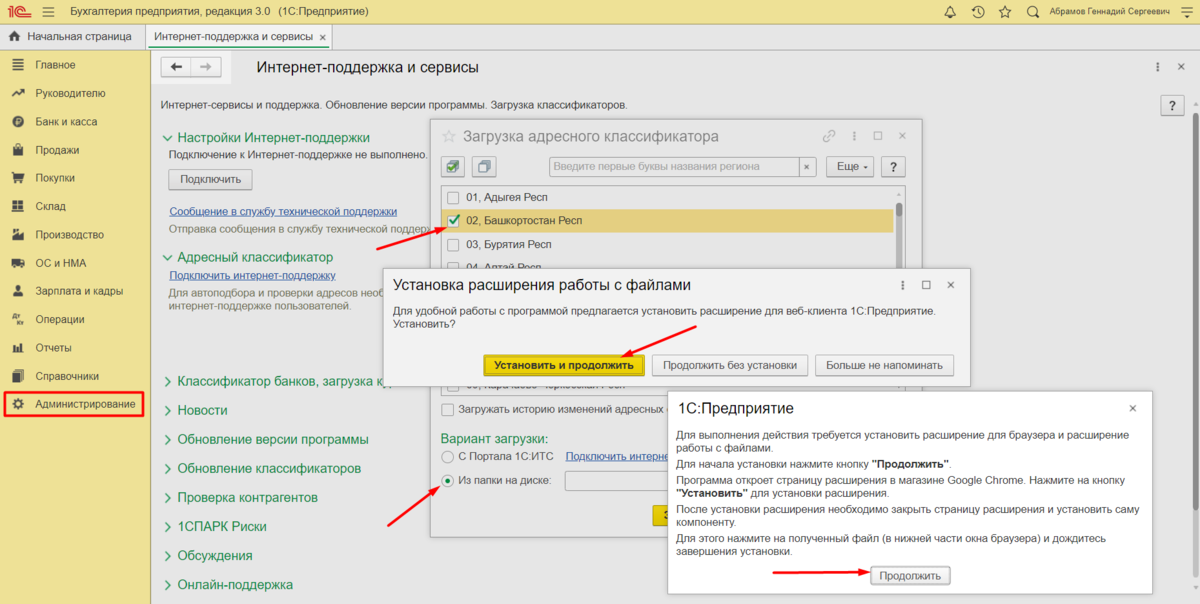Open the global search magnifier icon
Viewport: 1200px width, 604px height.
coord(1031,12)
